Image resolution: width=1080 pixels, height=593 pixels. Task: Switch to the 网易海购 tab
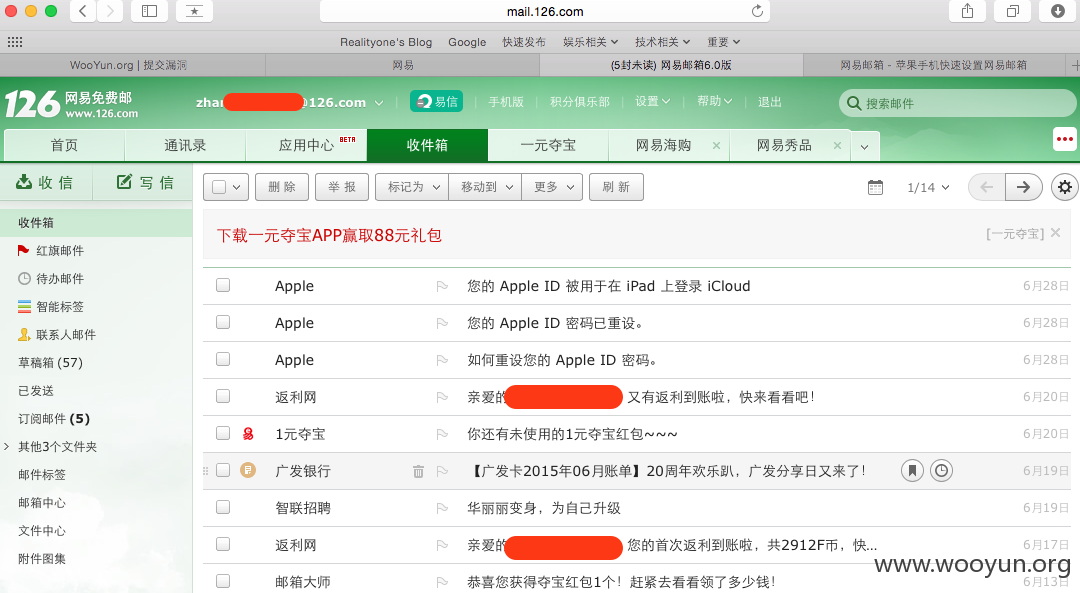663,145
